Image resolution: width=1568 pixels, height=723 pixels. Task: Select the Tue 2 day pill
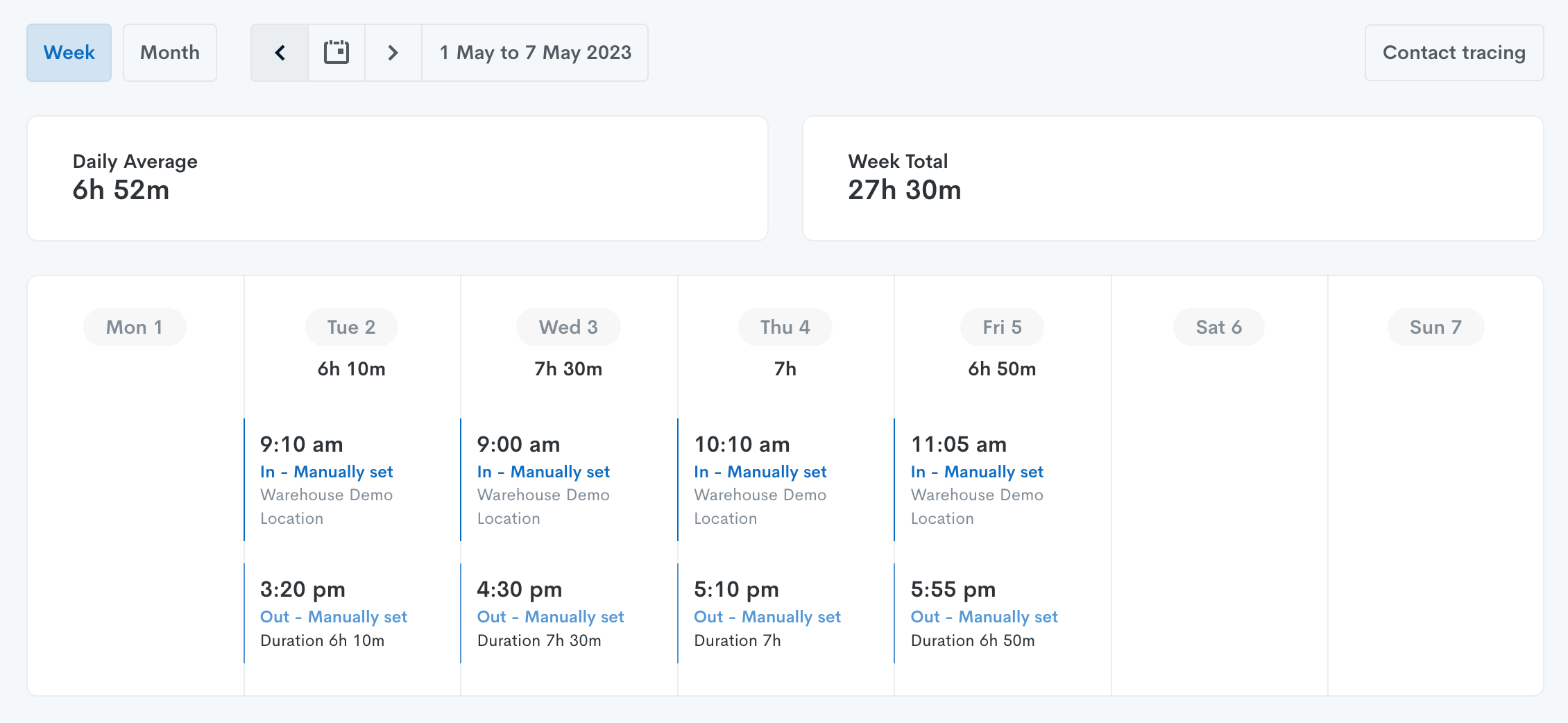351,327
